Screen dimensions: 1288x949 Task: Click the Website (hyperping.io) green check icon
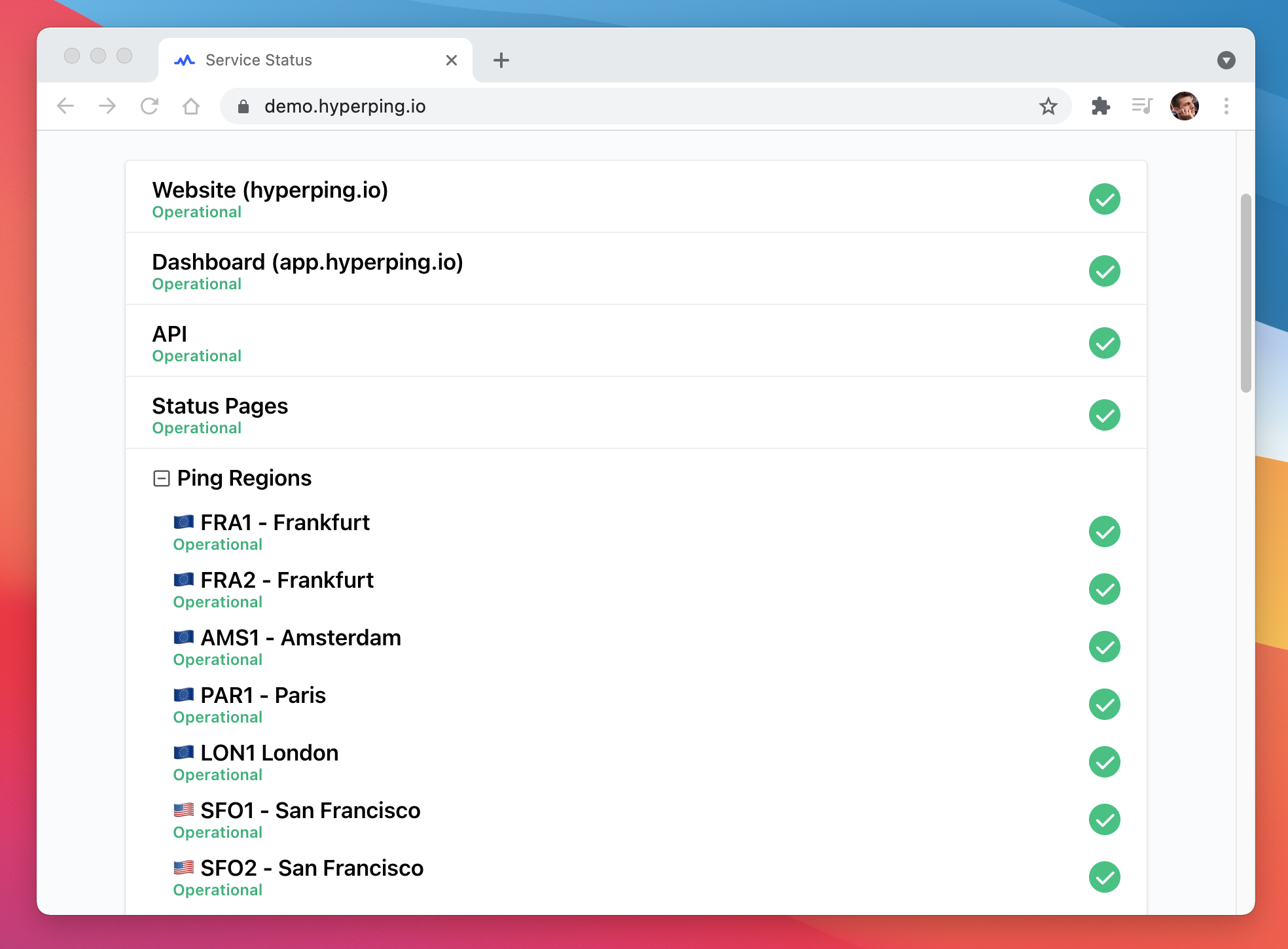(x=1105, y=199)
